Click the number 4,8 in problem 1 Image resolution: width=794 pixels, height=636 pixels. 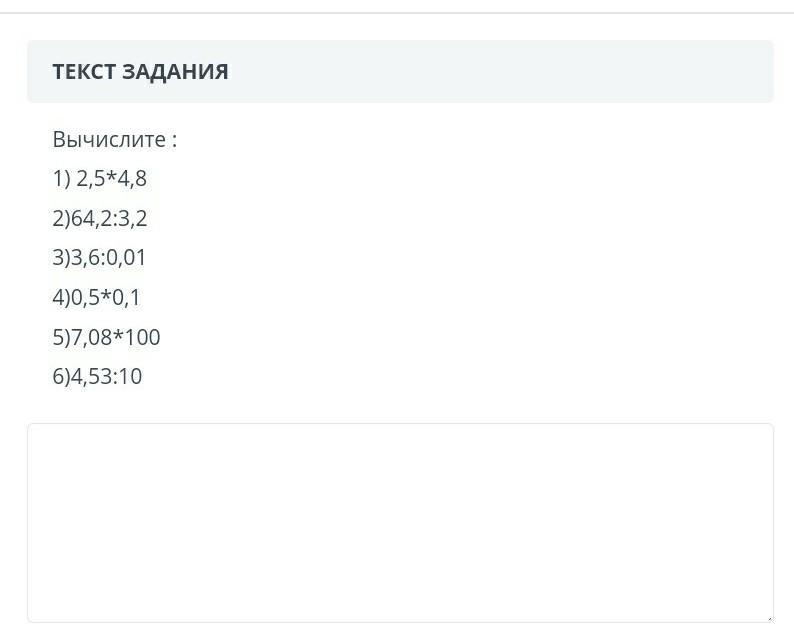pyautogui.click(x=132, y=179)
